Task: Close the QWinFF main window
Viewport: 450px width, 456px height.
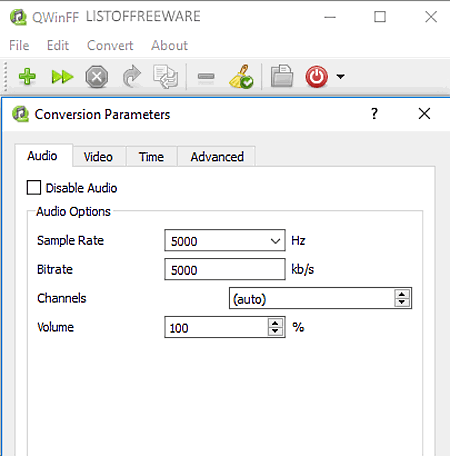Action: click(x=431, y=17)
